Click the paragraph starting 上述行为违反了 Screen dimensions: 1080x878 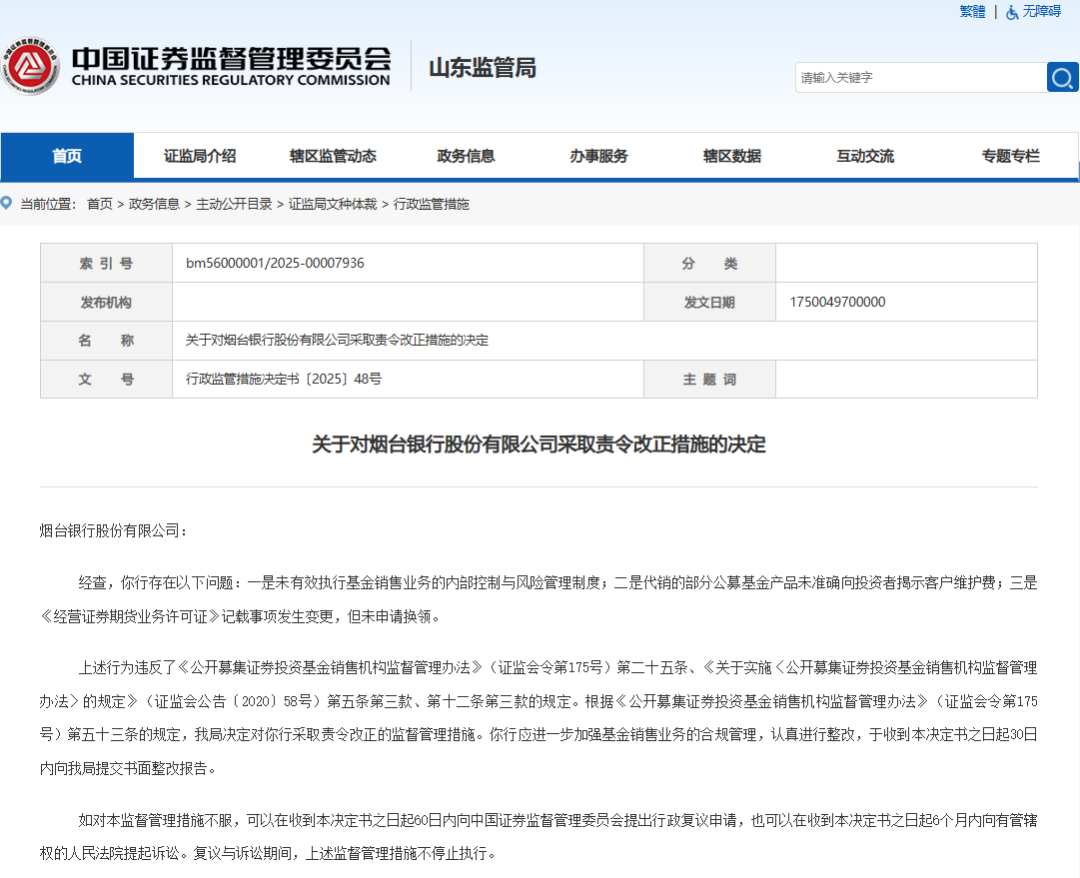(539, 718)
